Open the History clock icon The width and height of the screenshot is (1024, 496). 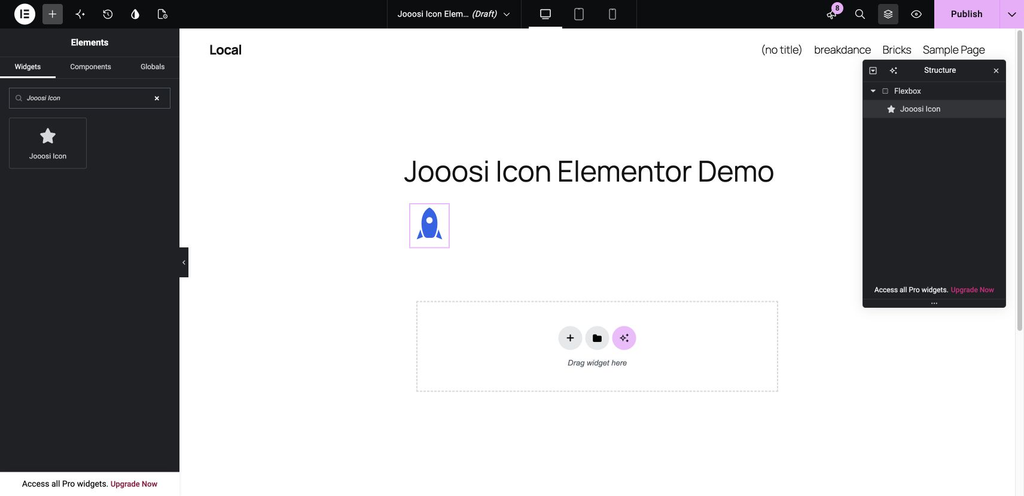tap(108, 14)
